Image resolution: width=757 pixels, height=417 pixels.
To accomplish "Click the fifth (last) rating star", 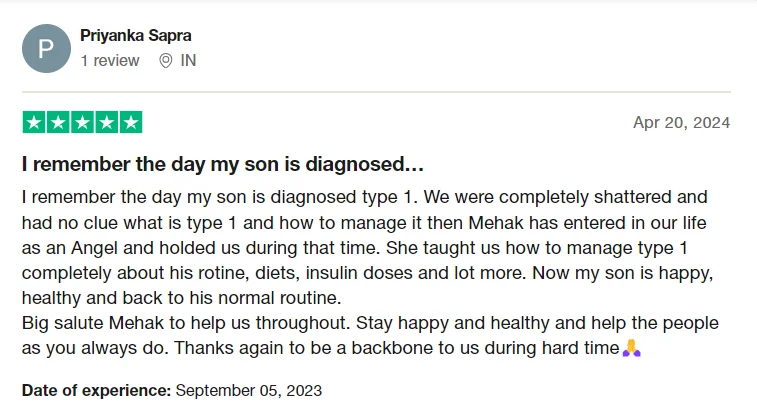I will (x=130, y=123).
